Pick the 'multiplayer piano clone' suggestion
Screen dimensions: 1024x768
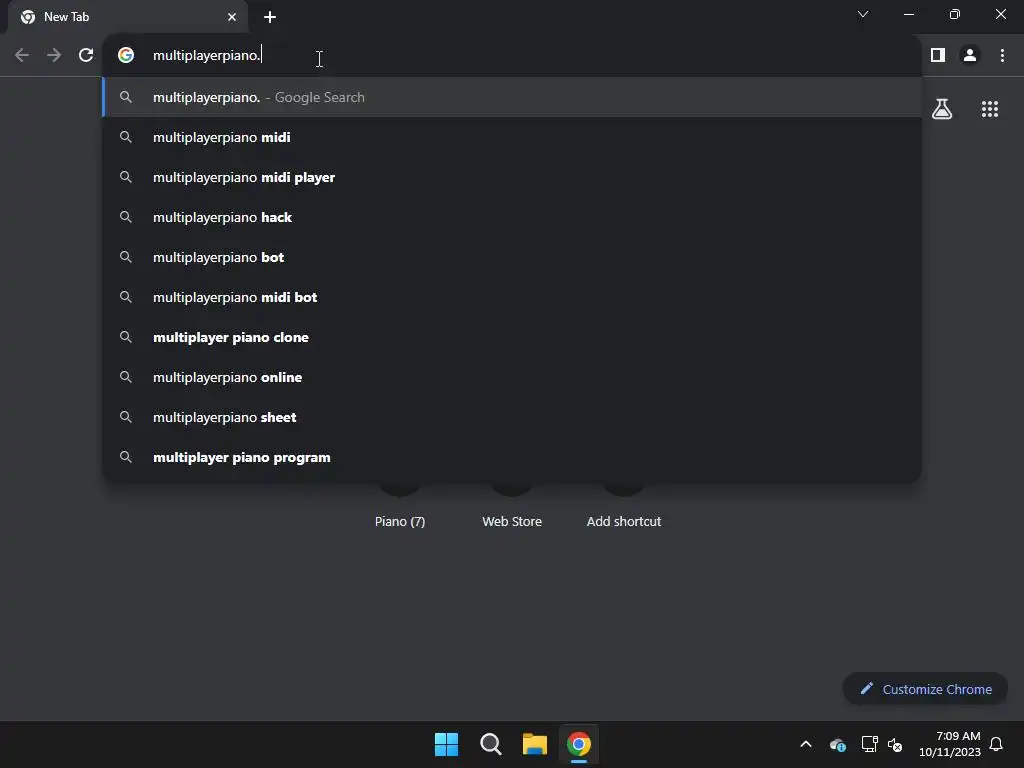[x=513, y=337]
